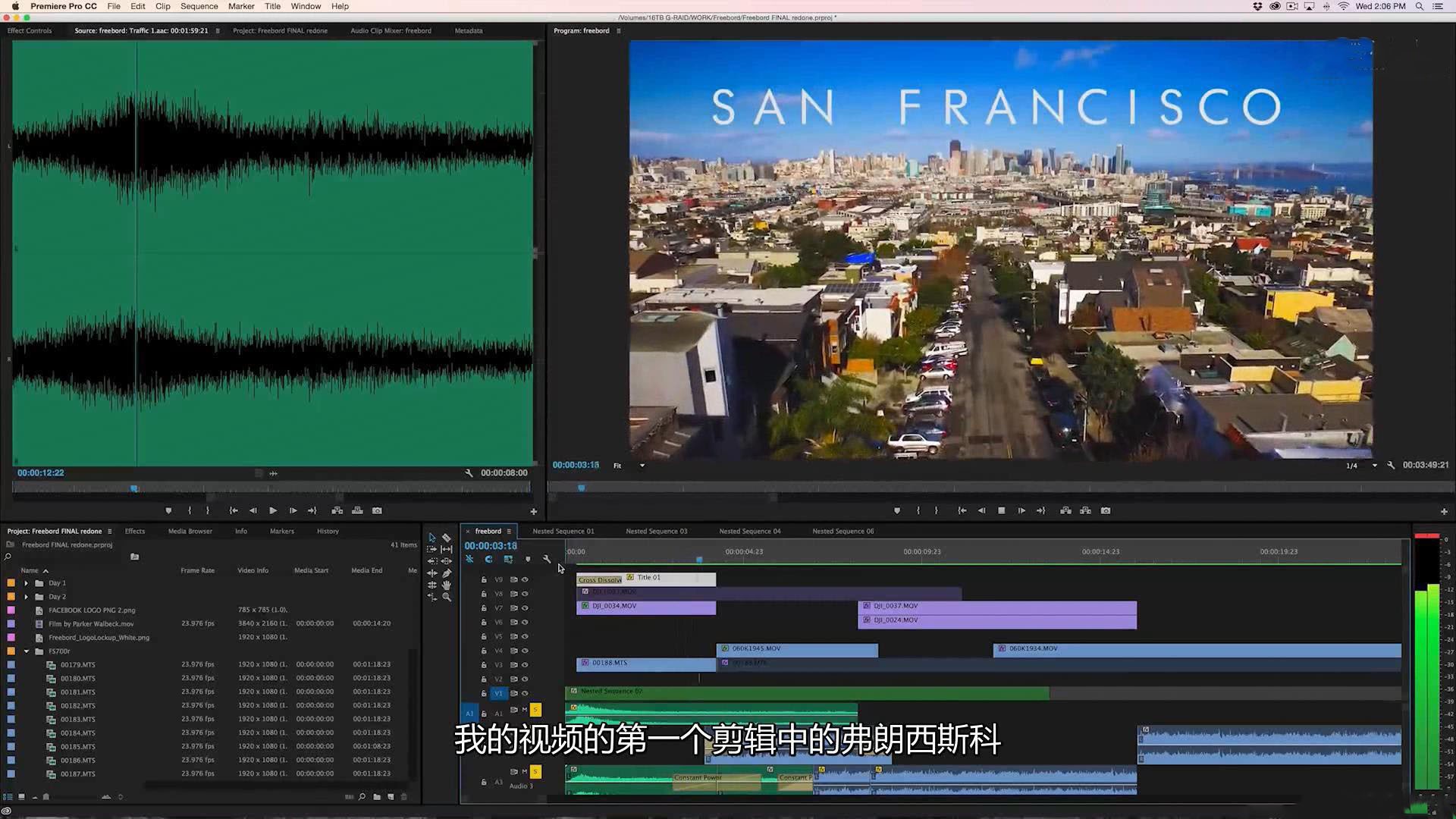Play the clip in Source monitor
This screenshot has height=819, width=1456.
(x=273, y=510)
